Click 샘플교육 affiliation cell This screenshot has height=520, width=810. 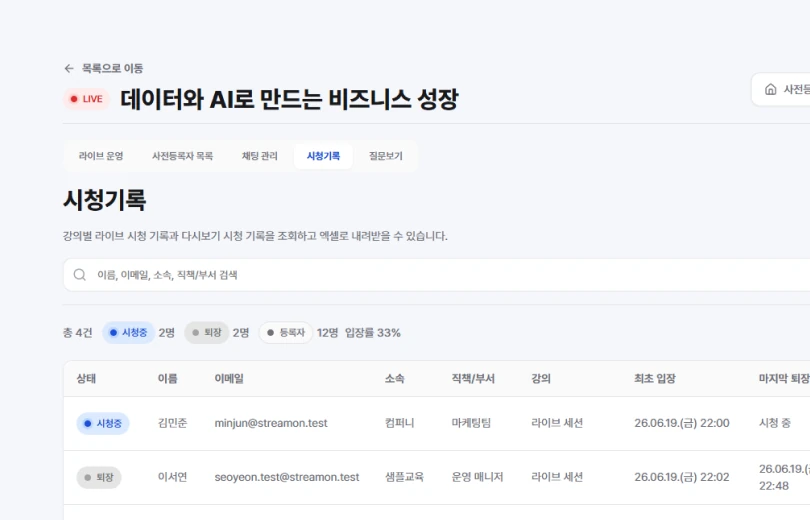click(404, 477)
